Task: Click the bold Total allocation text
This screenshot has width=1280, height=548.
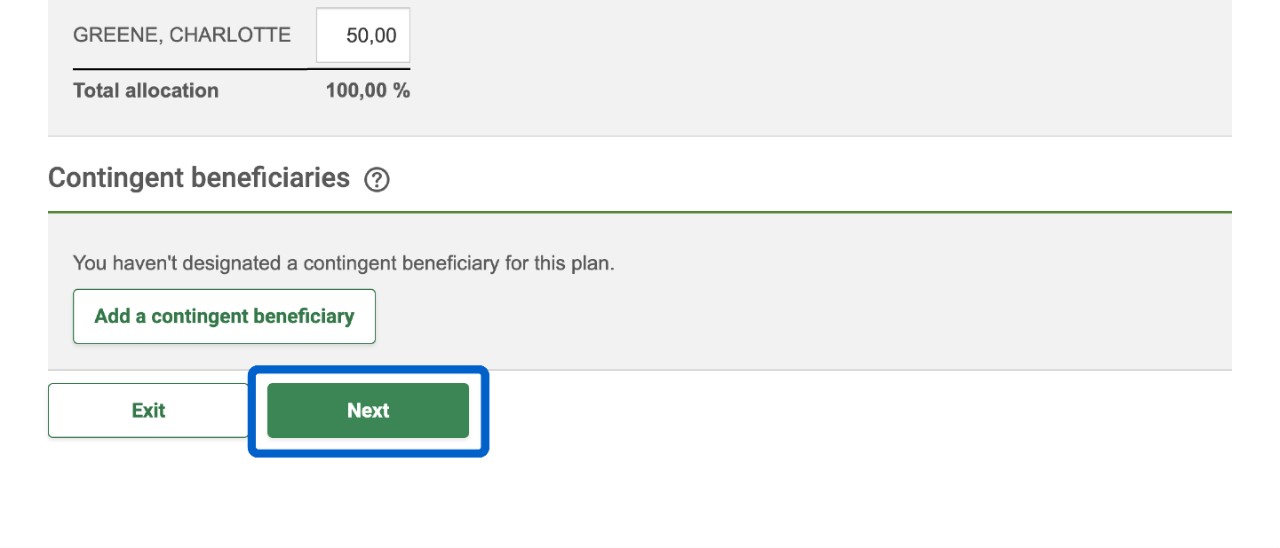Action: coord(146,90)
